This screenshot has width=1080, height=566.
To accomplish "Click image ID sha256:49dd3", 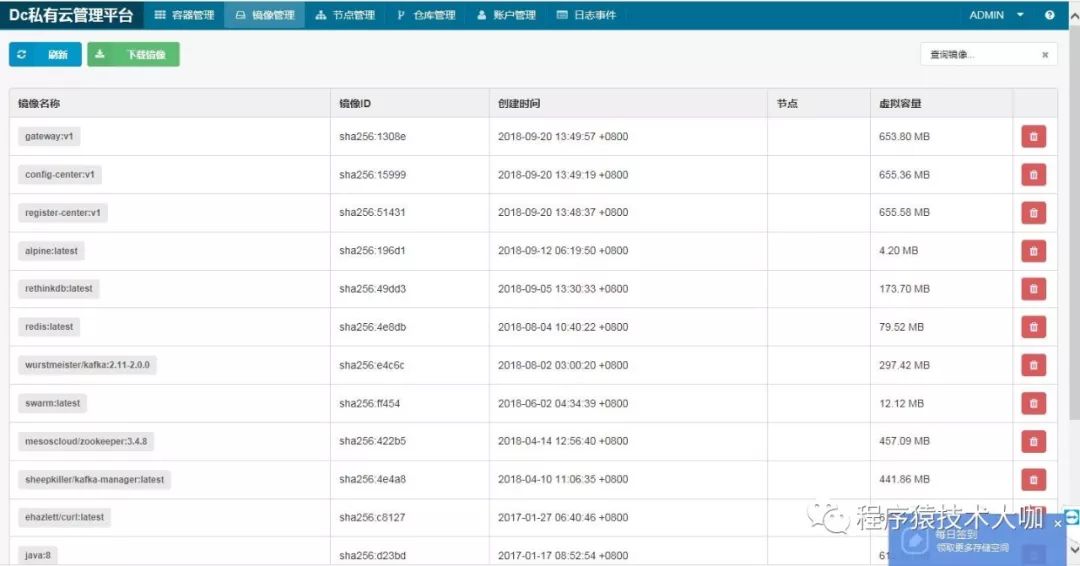I will pyautogui.click(x=373, y=289).
